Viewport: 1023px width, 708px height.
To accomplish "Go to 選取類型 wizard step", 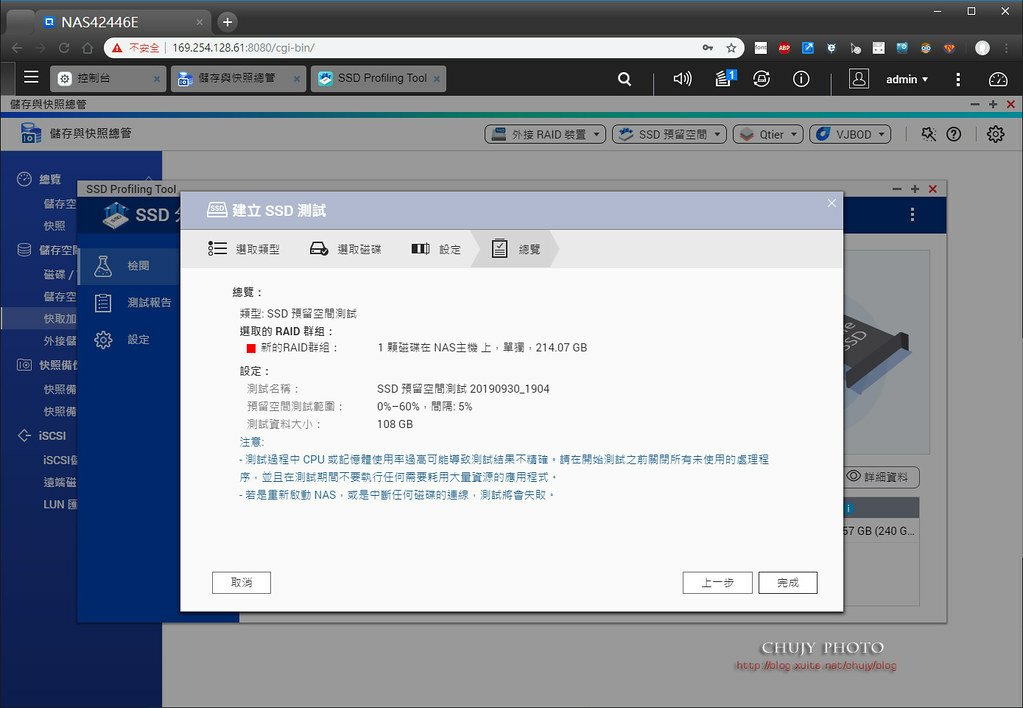I will coord(244,249).
